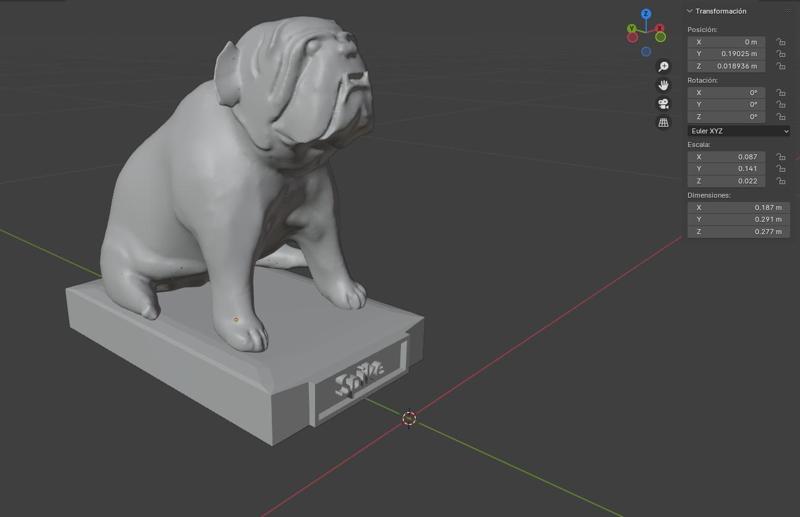Click the Escala Y field 0.141
The height and width of the screenshot is (517, 800).
coord(726,168)
